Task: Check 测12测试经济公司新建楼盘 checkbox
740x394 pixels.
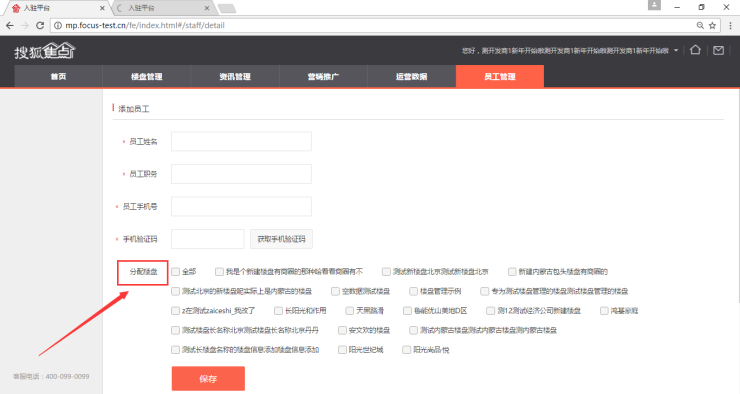Action: coord(491,311)
